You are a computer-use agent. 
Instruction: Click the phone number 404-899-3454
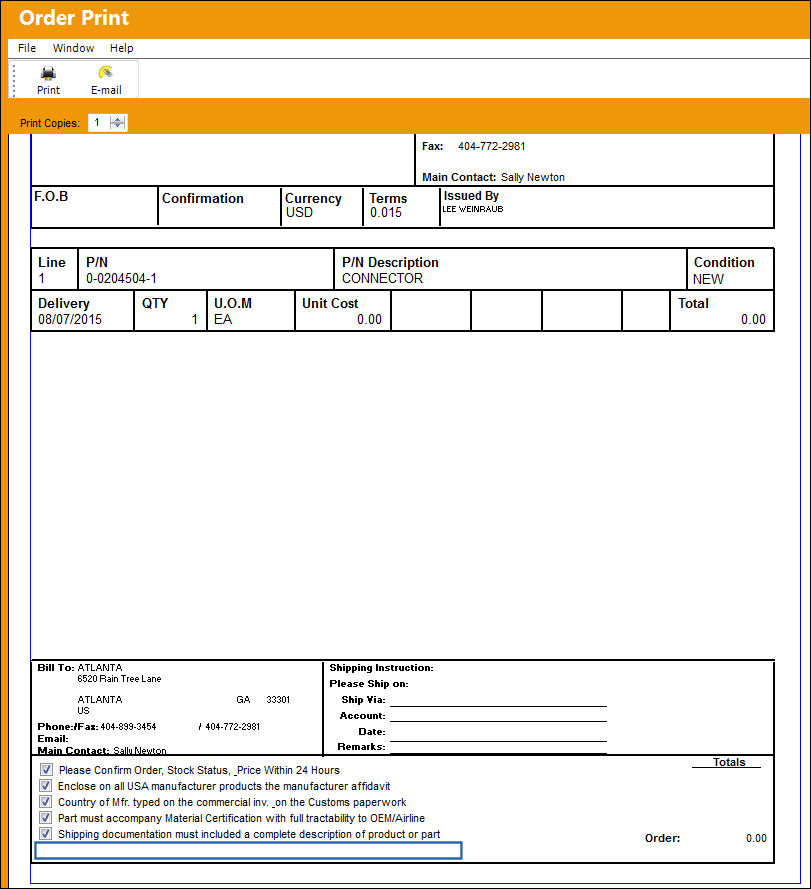click(x=128, y=726)
